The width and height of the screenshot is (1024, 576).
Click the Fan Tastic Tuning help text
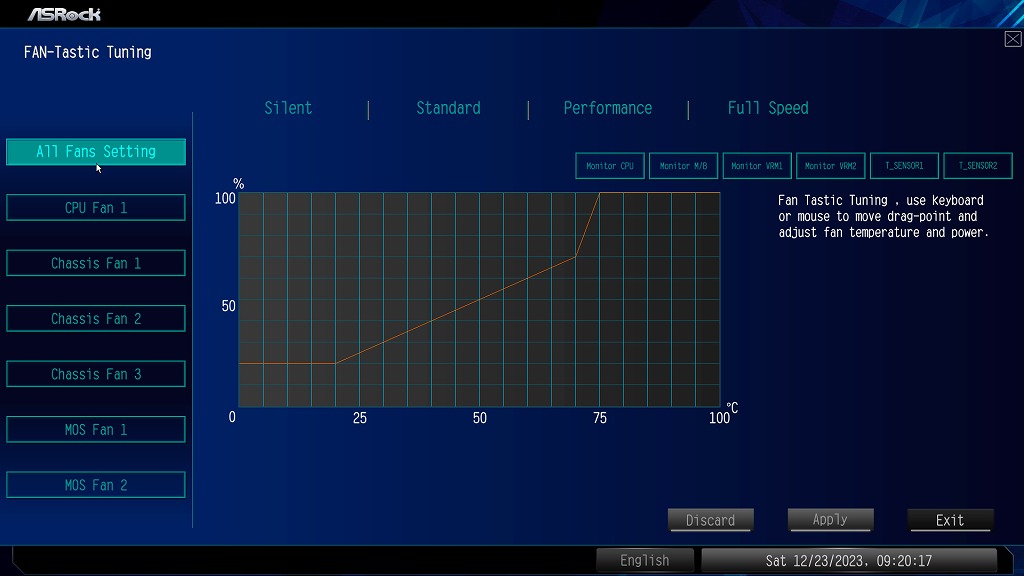tap(883, 216)
